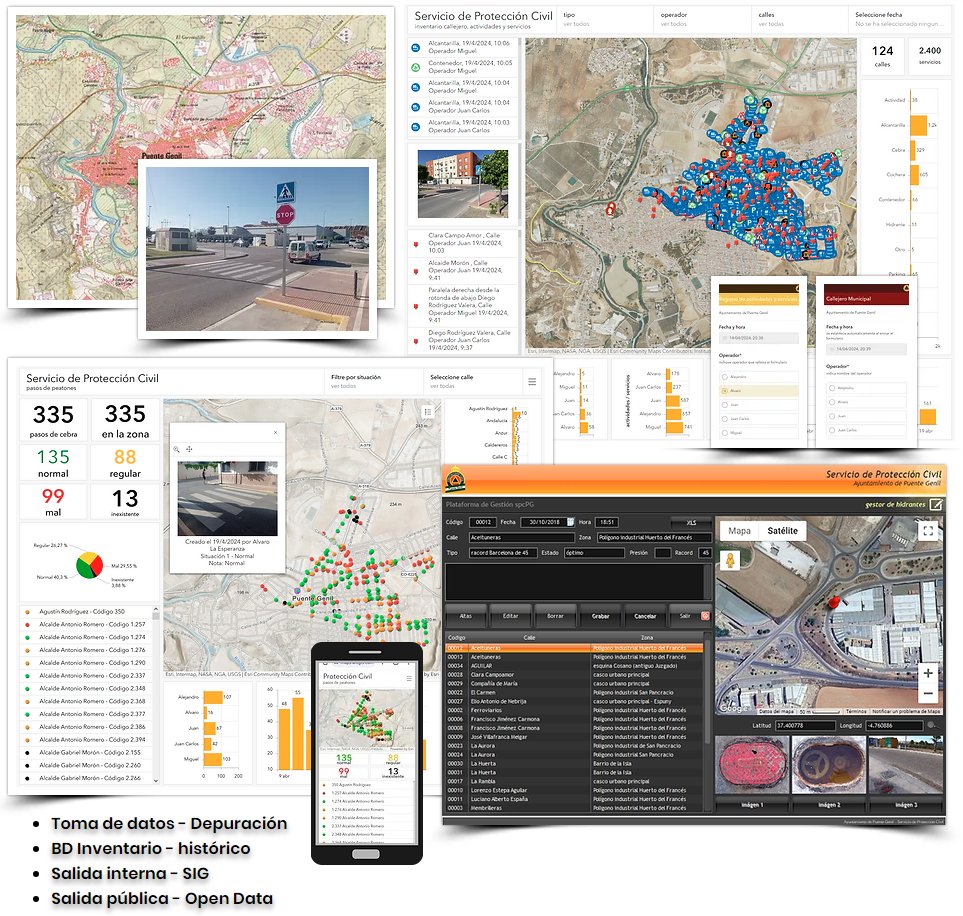Click the red marker icon beside Diego Rodríguez Valera 9:37
Viewport: 963px width, 916px height.
coord(416,340)
